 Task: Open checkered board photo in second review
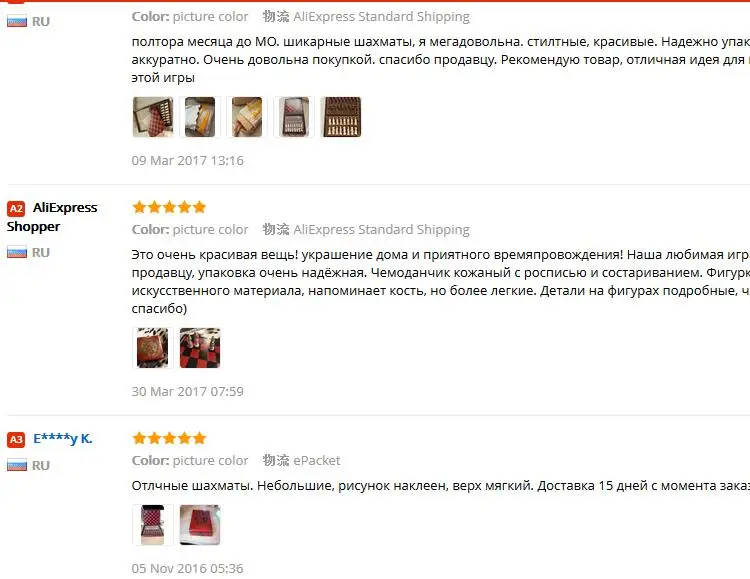[200, 348]
